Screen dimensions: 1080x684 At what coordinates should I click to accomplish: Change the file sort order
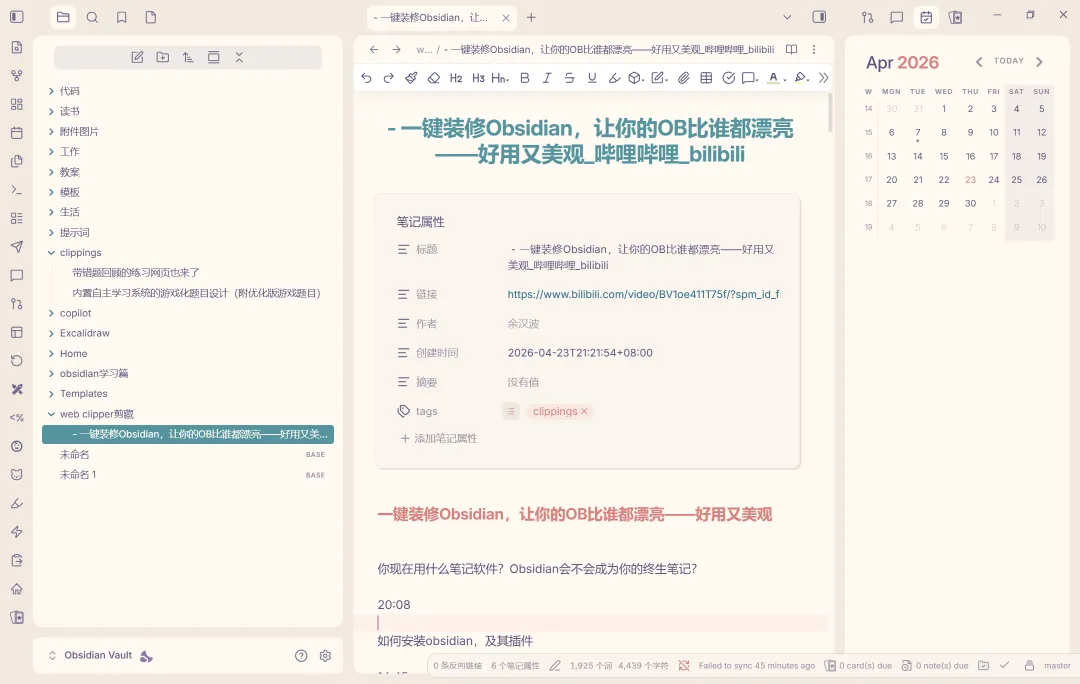coord(188,57)
